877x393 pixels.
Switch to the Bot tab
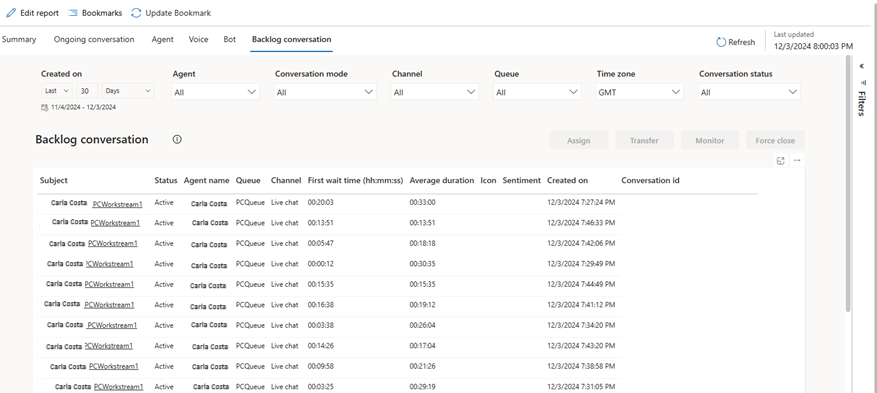pyautogui.click(x=229, y=40)
